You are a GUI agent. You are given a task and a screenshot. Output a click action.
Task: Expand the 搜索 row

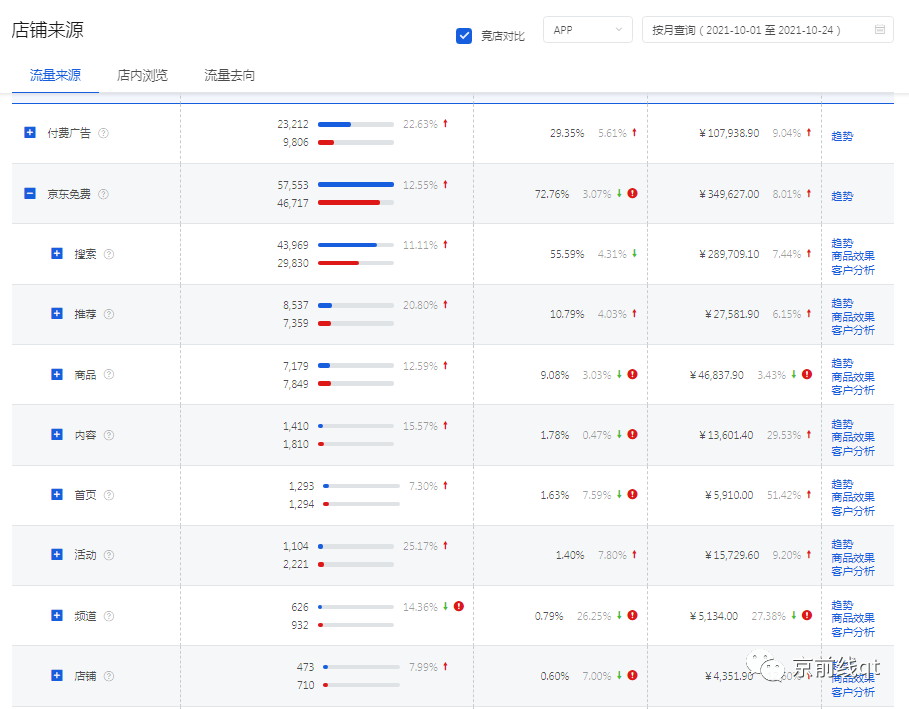click(57, 253)
